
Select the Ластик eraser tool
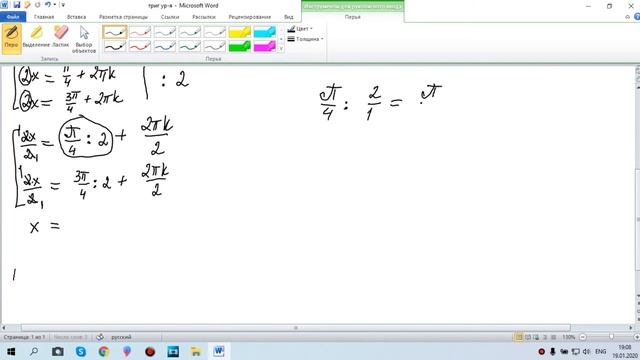point(61,37)
